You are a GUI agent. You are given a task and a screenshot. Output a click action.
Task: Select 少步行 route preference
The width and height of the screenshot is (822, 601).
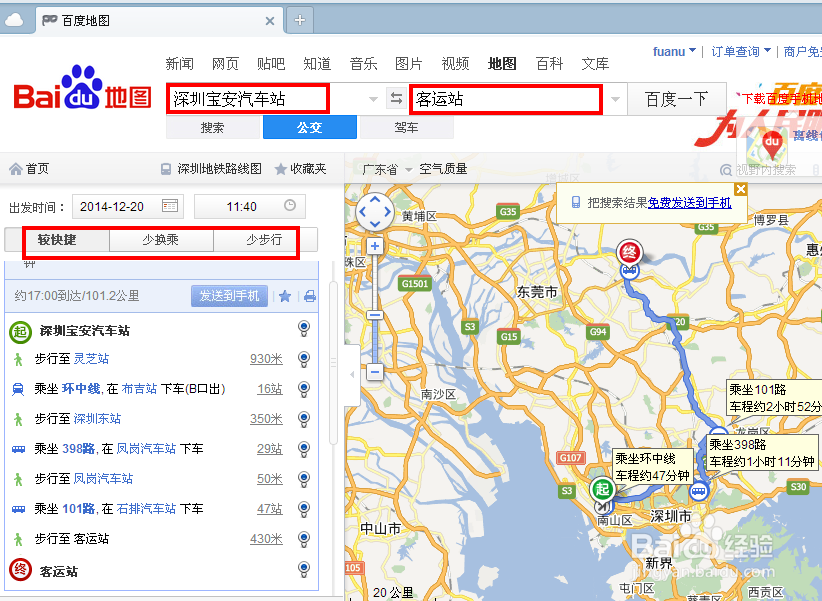(264, 240)
